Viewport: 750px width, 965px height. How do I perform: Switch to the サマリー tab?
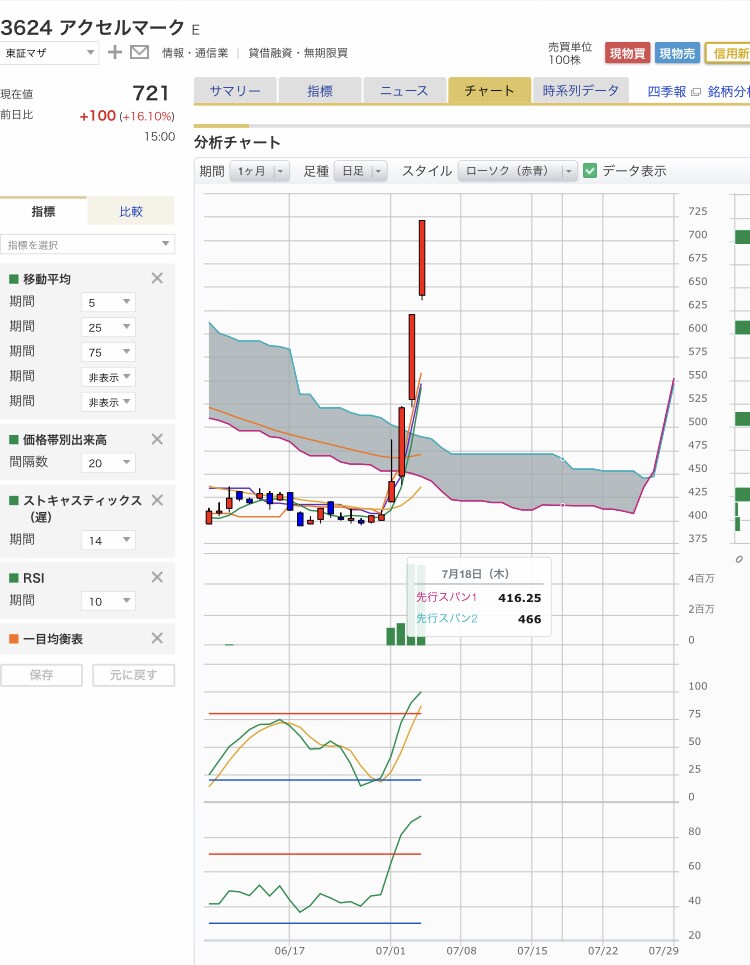tap(235, 90)
